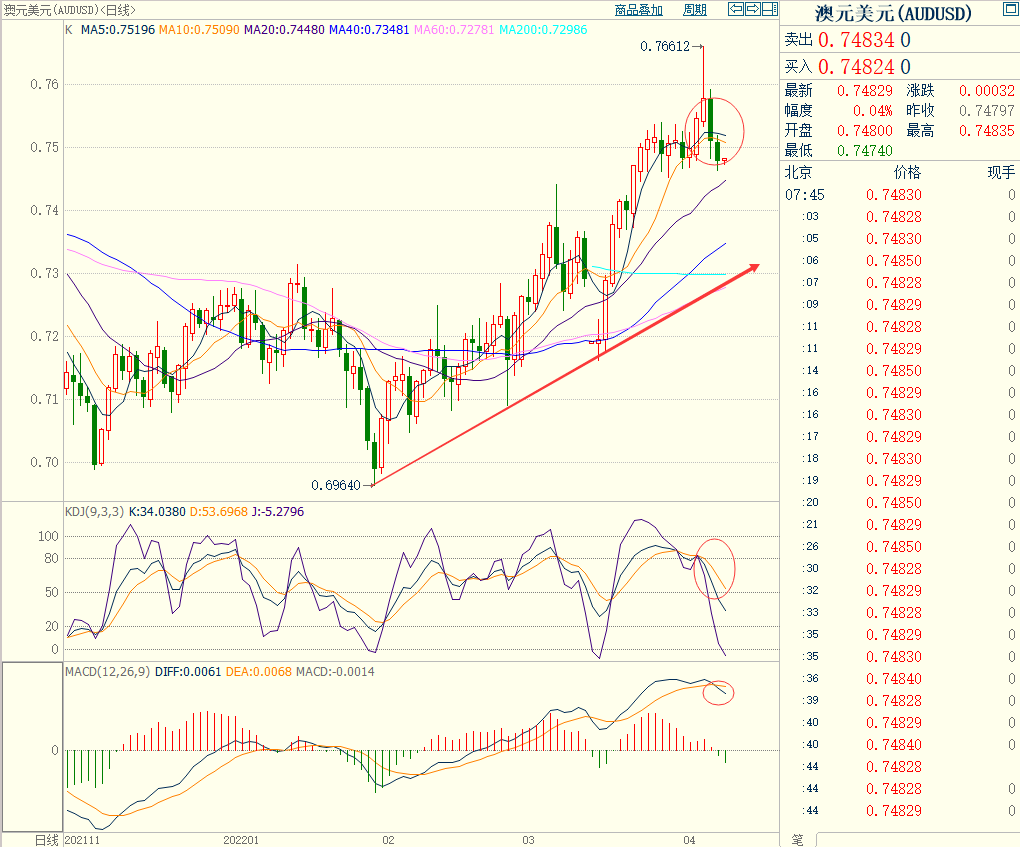This screenshot has width=1020, height=847.
Task: Click the D:53.6968 value
Action: 219,511
